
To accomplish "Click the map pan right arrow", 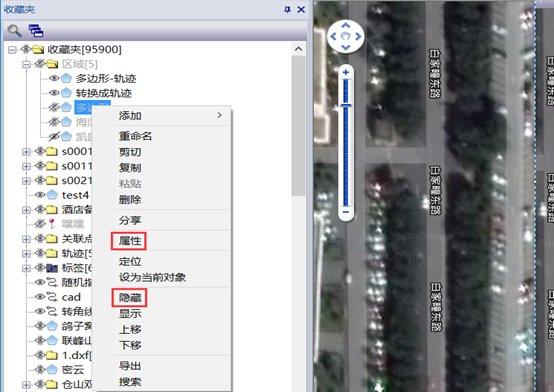I will 358,36.
